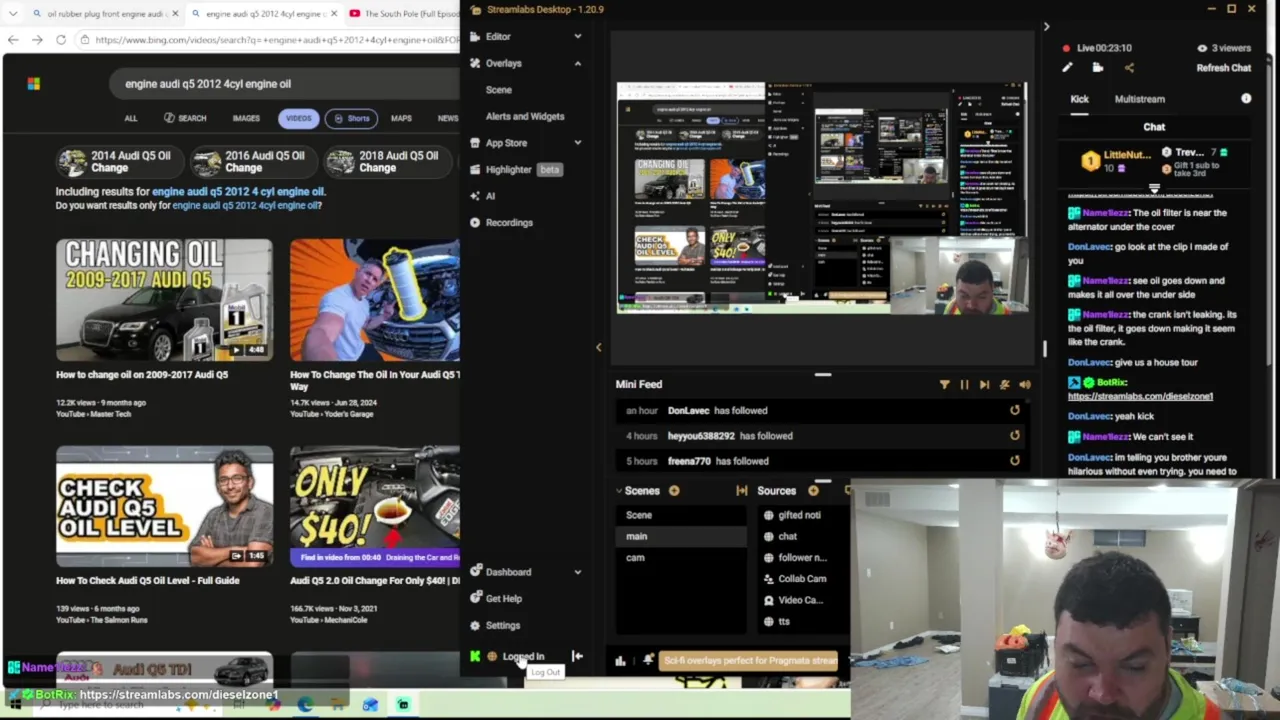The width and height of the screenshot is (1280, 720).
Task: Click the performance stats bar chart icon
Action: point(620,660)
